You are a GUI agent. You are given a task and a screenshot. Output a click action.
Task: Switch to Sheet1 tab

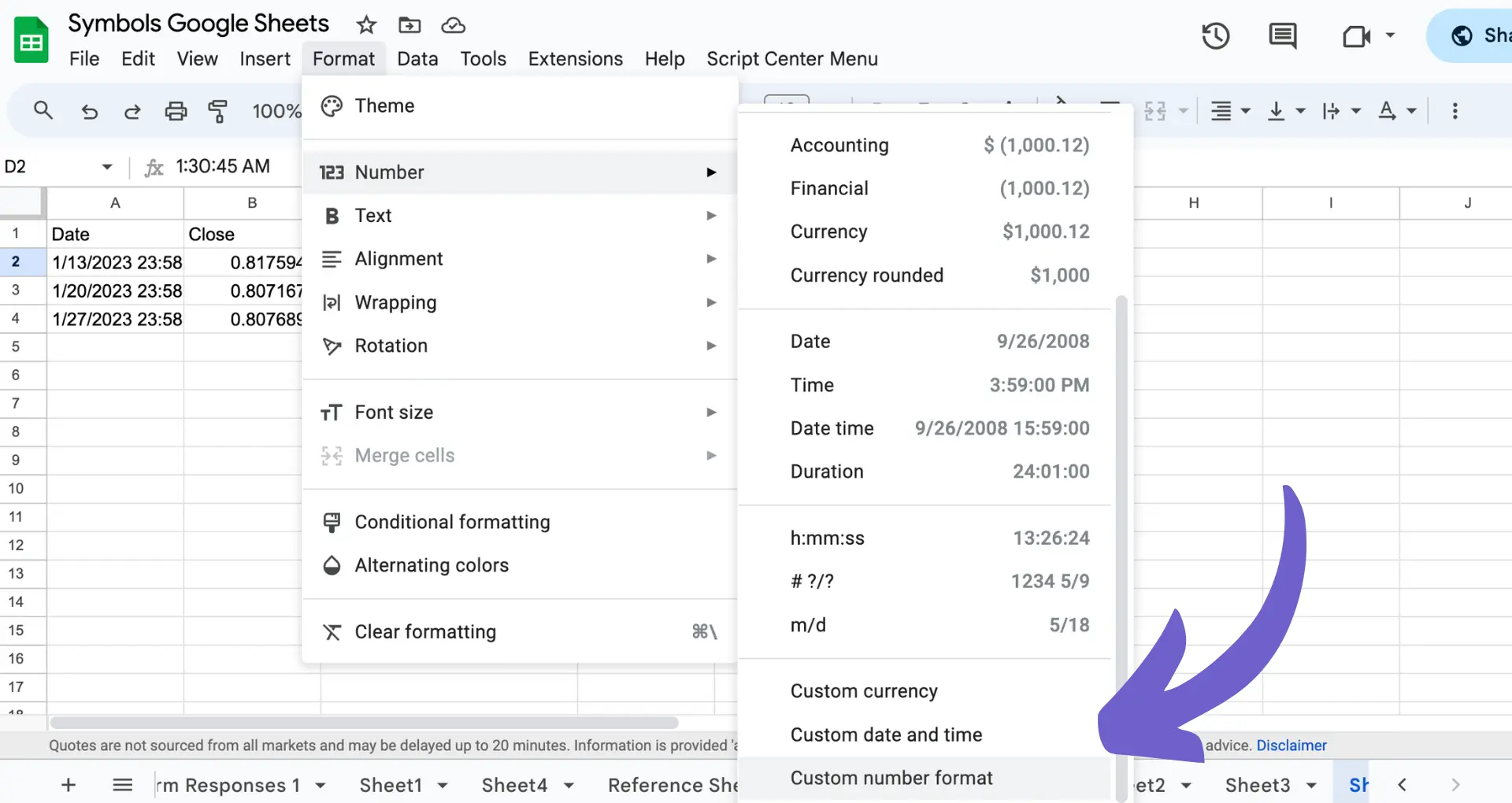[x=391, y=786]
